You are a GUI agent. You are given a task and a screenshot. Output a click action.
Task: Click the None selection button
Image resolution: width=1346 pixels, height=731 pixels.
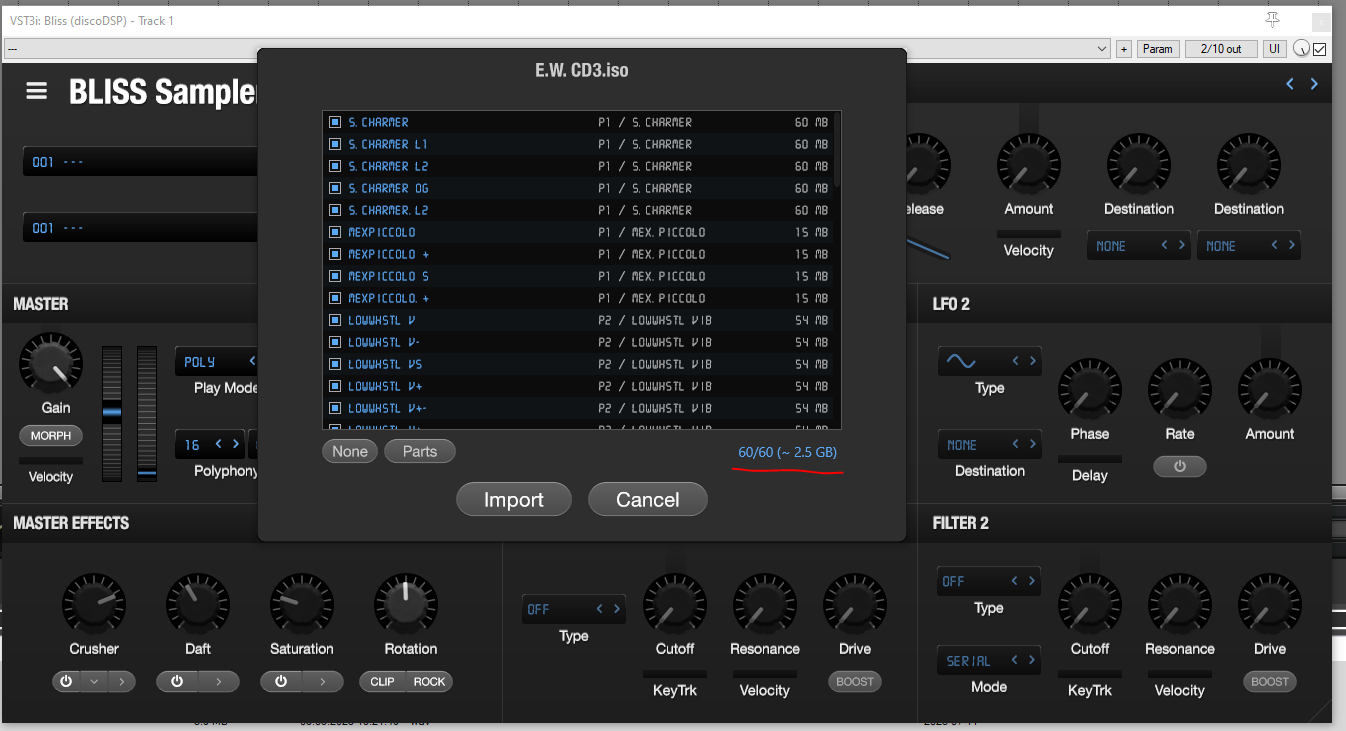pyautogui.click(x=350, y=452)
